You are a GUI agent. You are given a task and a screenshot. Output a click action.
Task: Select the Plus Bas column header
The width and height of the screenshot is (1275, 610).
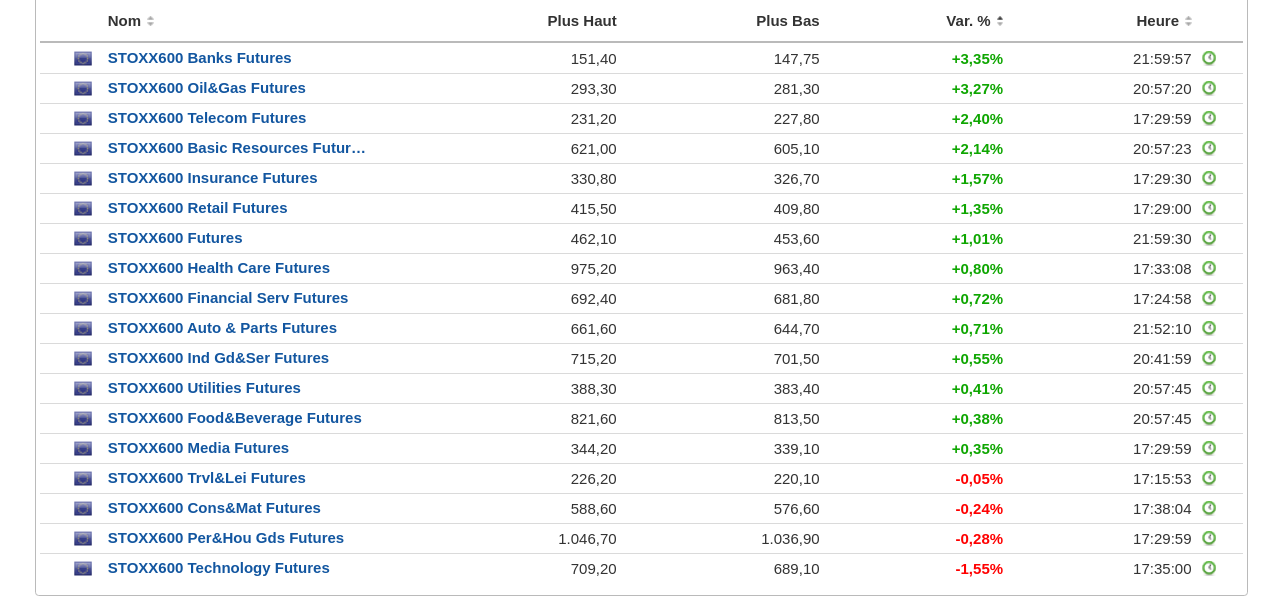tap(787, 21)
